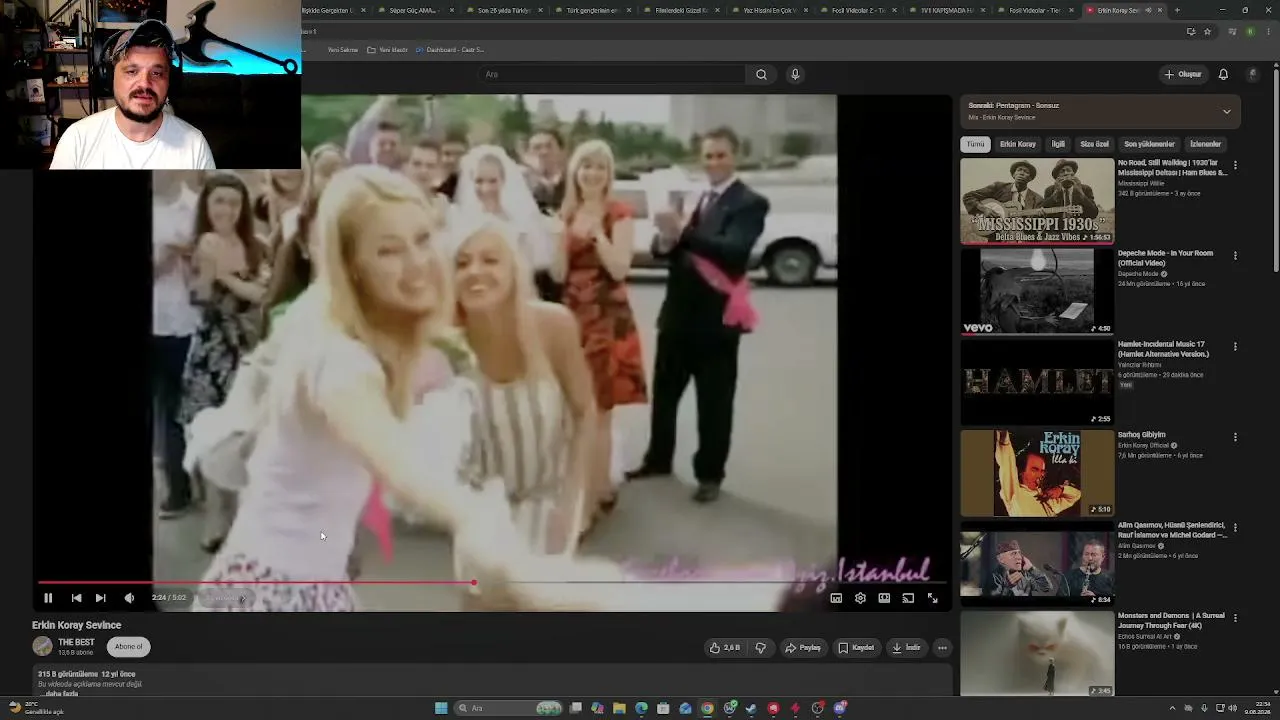This screenshot has height=720, width=1280.
Task: Toggle subtitles in the video player
Action: [x=836, y=598]
